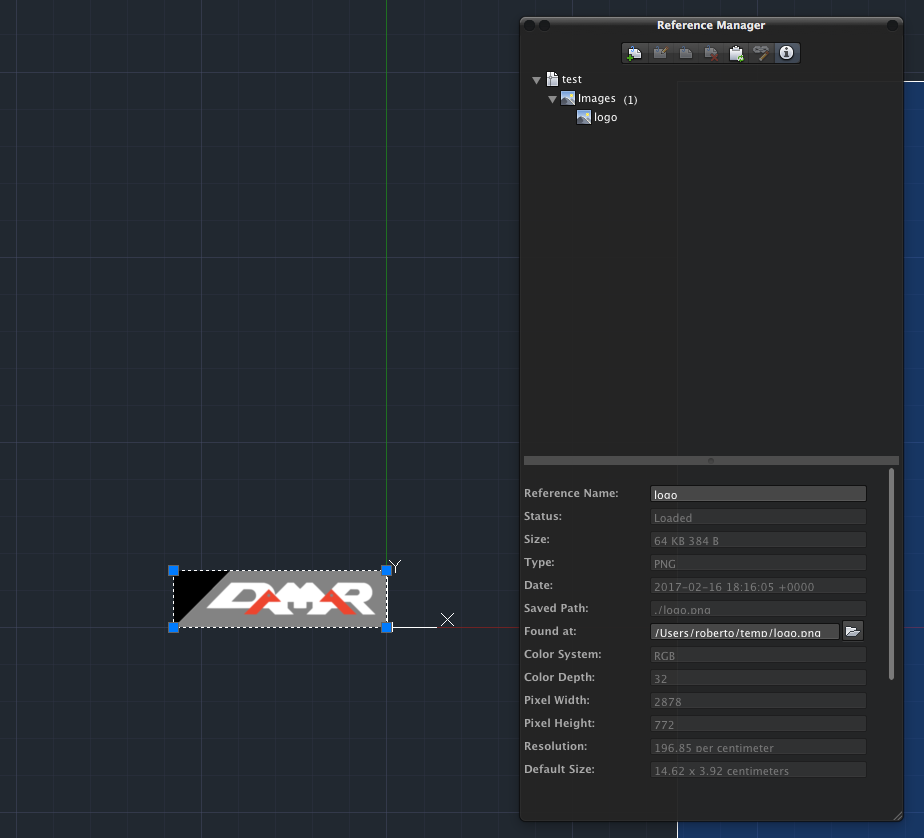
Task: Click the Color Depth value 32
Action: 758,678
